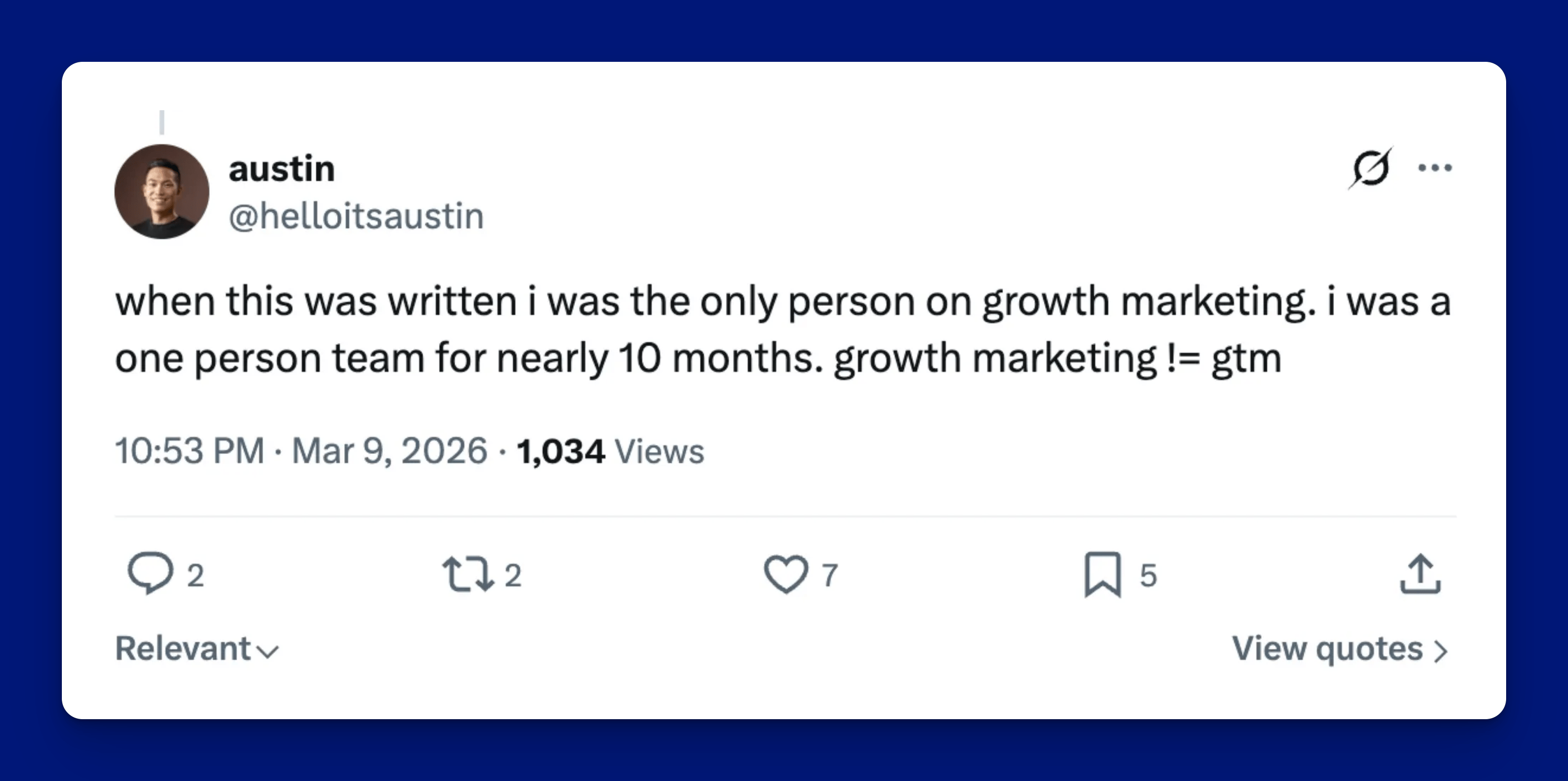1568x781 pixels.
Task: Click the display name "austin"
Action: [282, 168]
